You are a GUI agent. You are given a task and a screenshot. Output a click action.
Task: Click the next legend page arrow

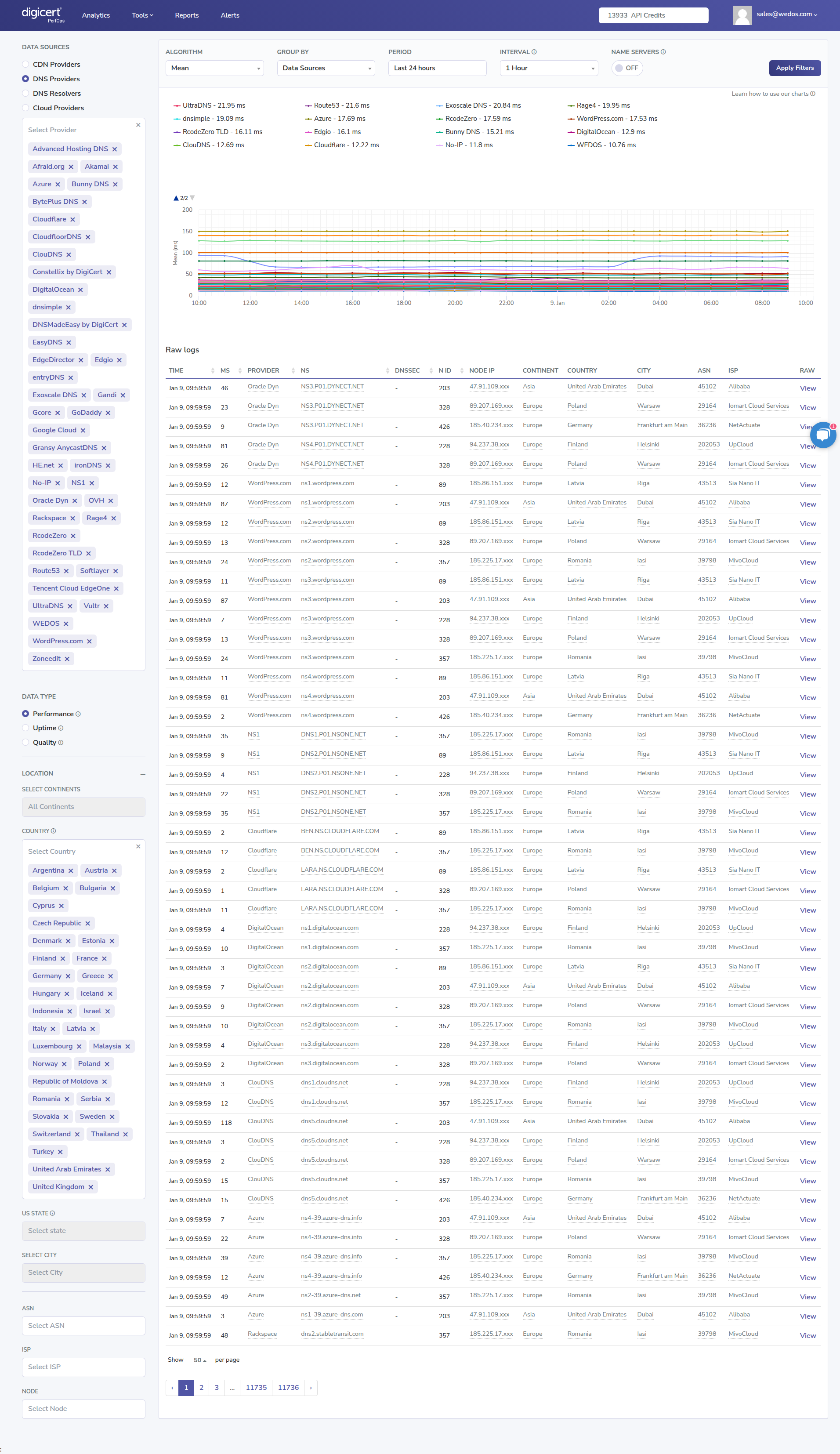192,198
